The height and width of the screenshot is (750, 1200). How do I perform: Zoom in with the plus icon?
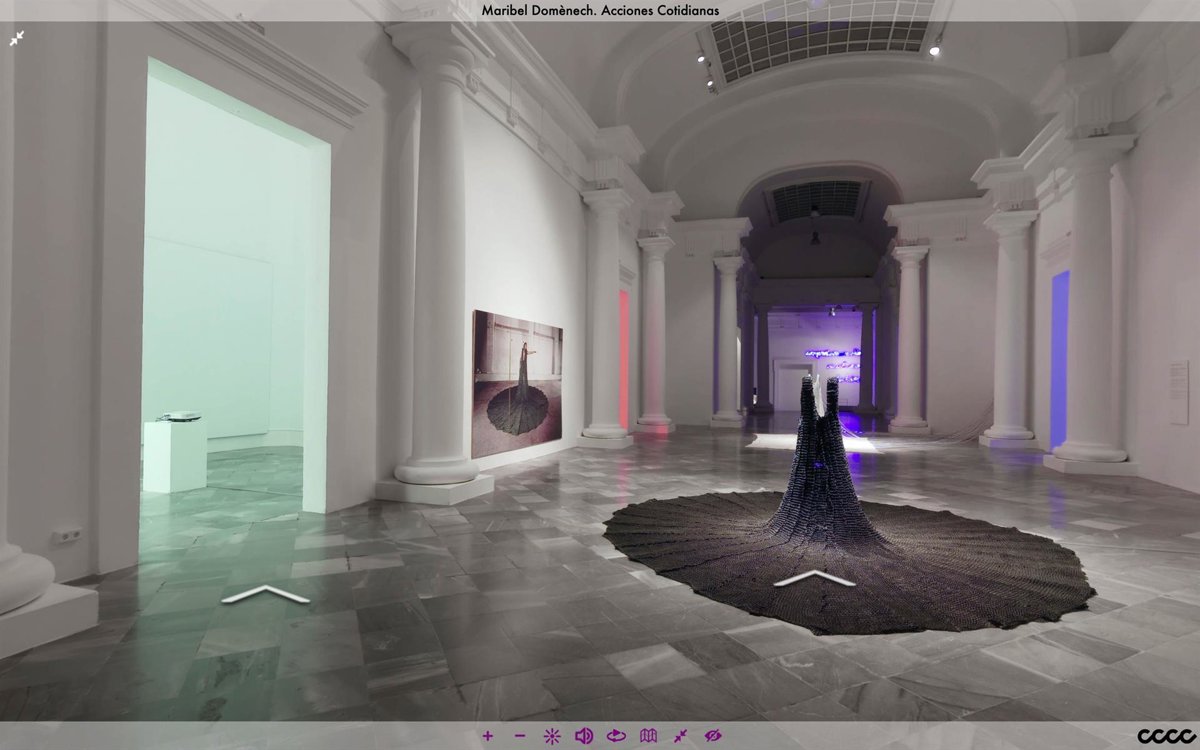tap(487, 736)
